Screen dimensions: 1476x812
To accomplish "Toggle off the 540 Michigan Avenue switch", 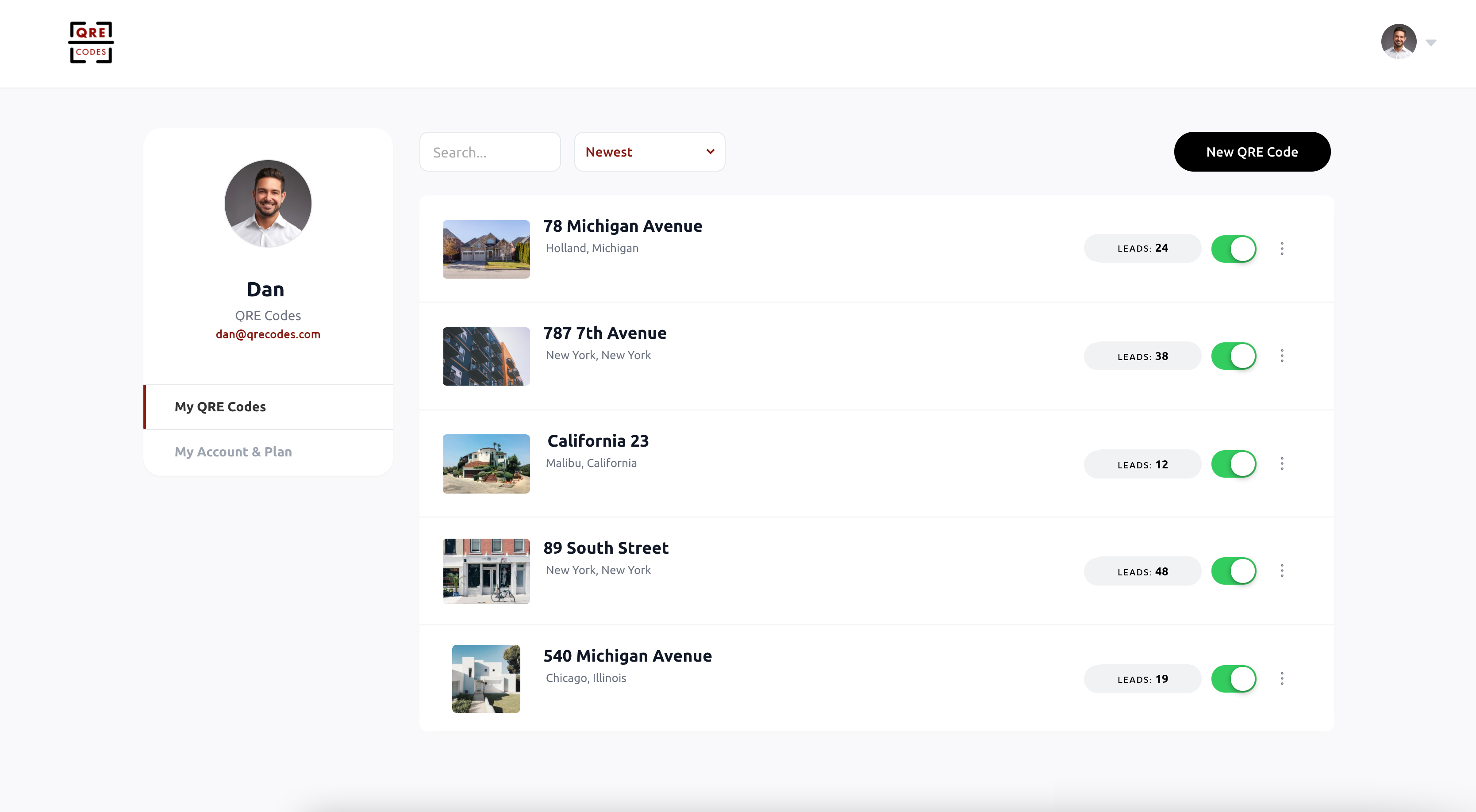I will coord(1233,678).
